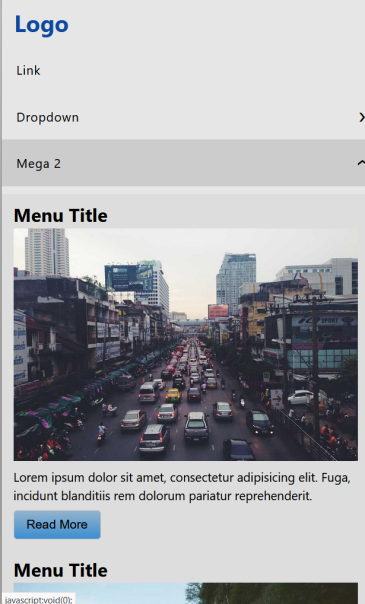Click the arrow road sign in photo

pos(277,399)
